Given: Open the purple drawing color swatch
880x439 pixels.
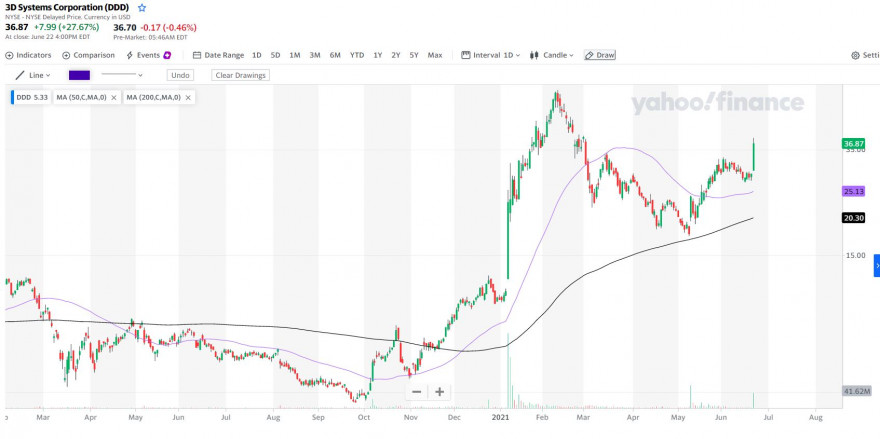Looking at the screenshot, I should coord(79,75).
